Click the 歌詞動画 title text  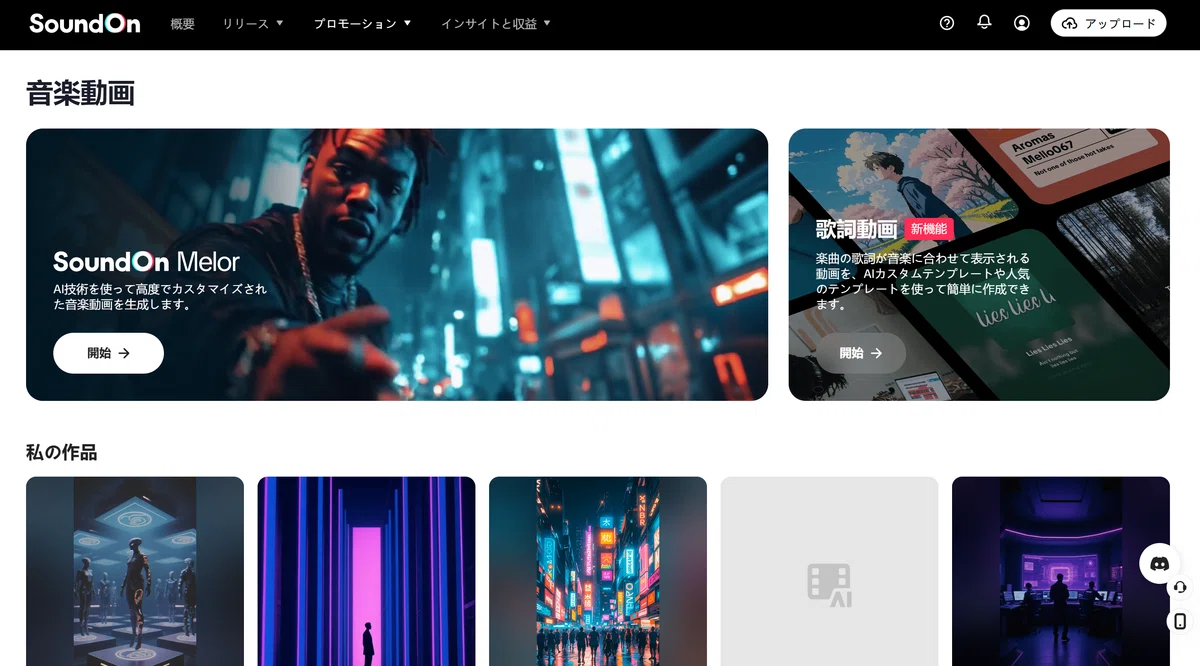coord(856,229)
